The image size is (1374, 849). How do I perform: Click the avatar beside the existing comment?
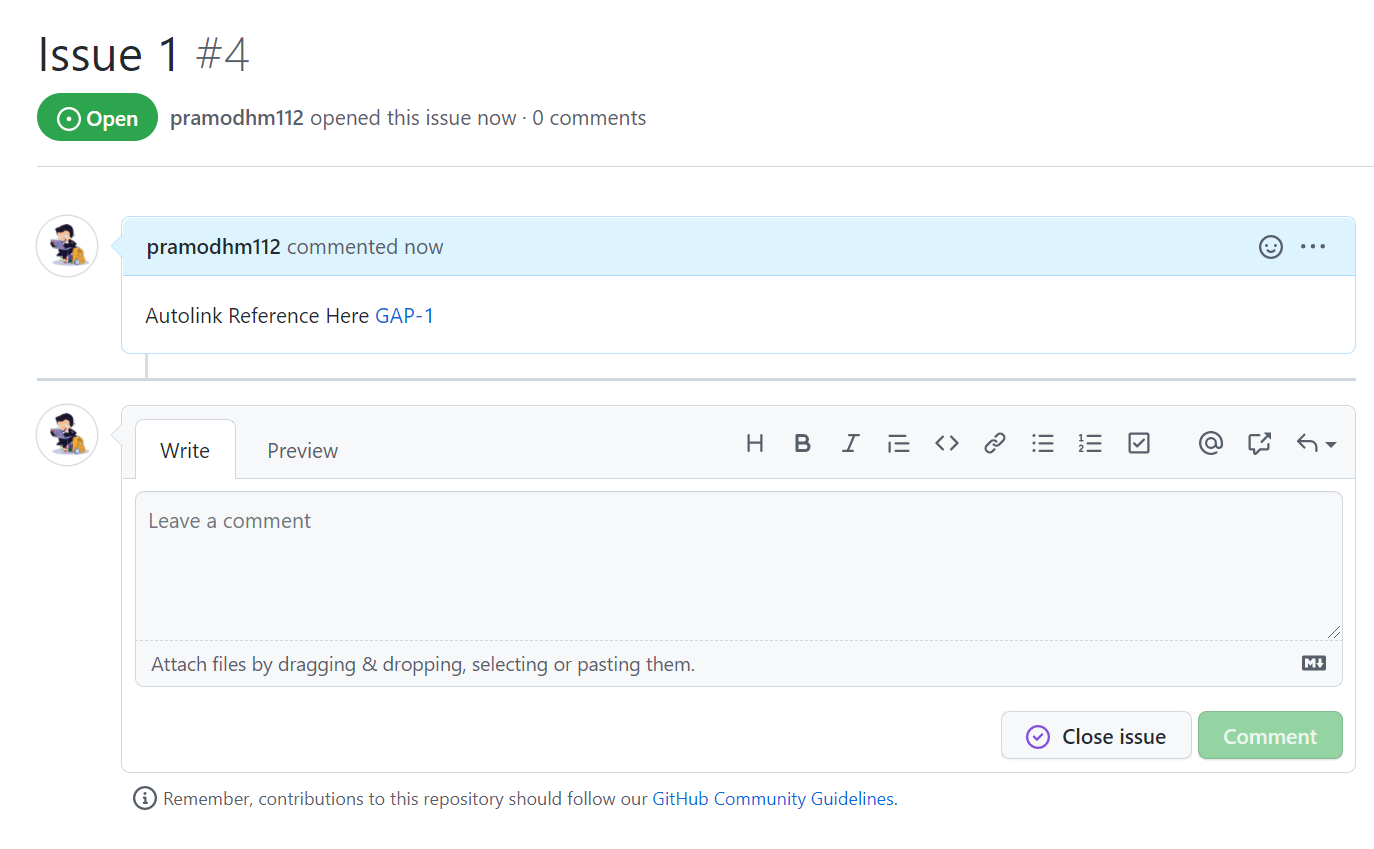click(x=67, y=246)
